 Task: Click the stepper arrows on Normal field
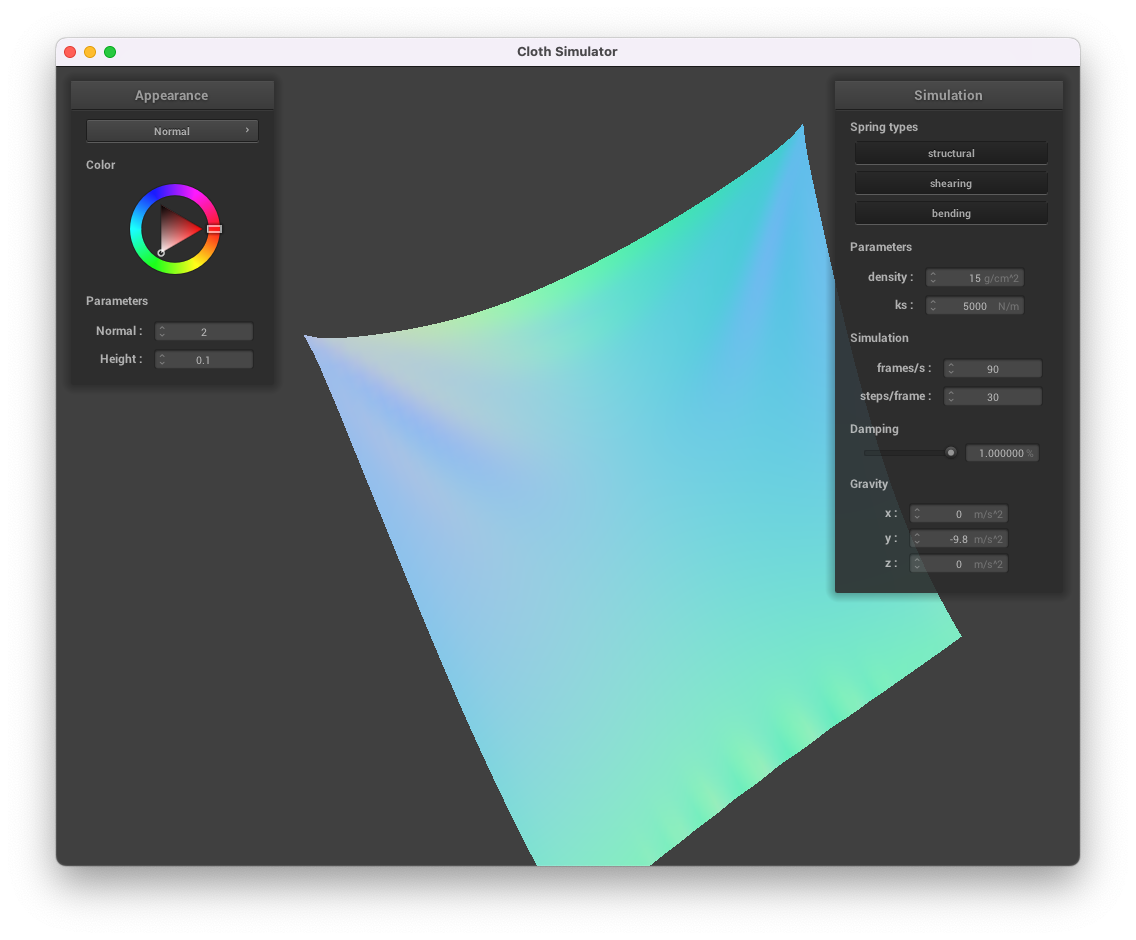(x=162, y=332)
